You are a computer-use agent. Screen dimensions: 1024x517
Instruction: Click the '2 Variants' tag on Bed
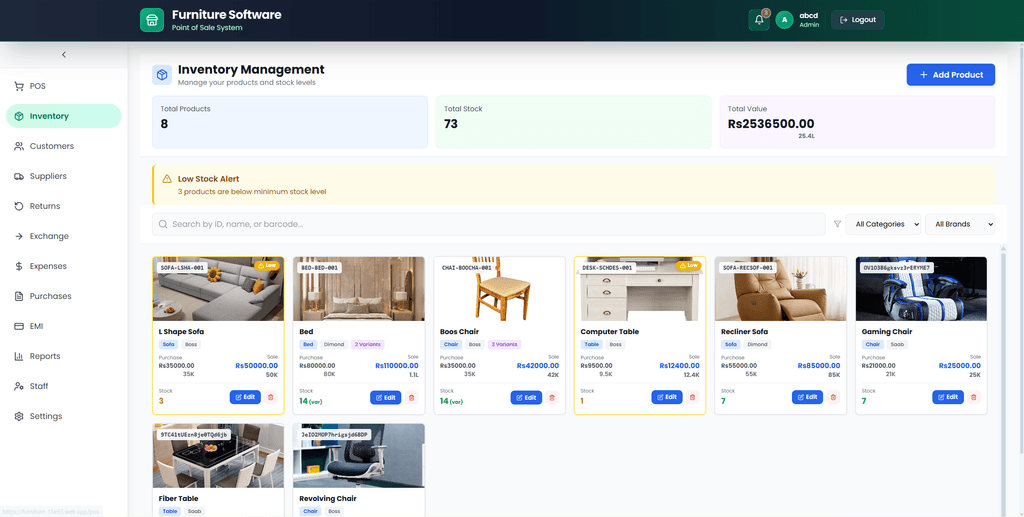[368, 344]
